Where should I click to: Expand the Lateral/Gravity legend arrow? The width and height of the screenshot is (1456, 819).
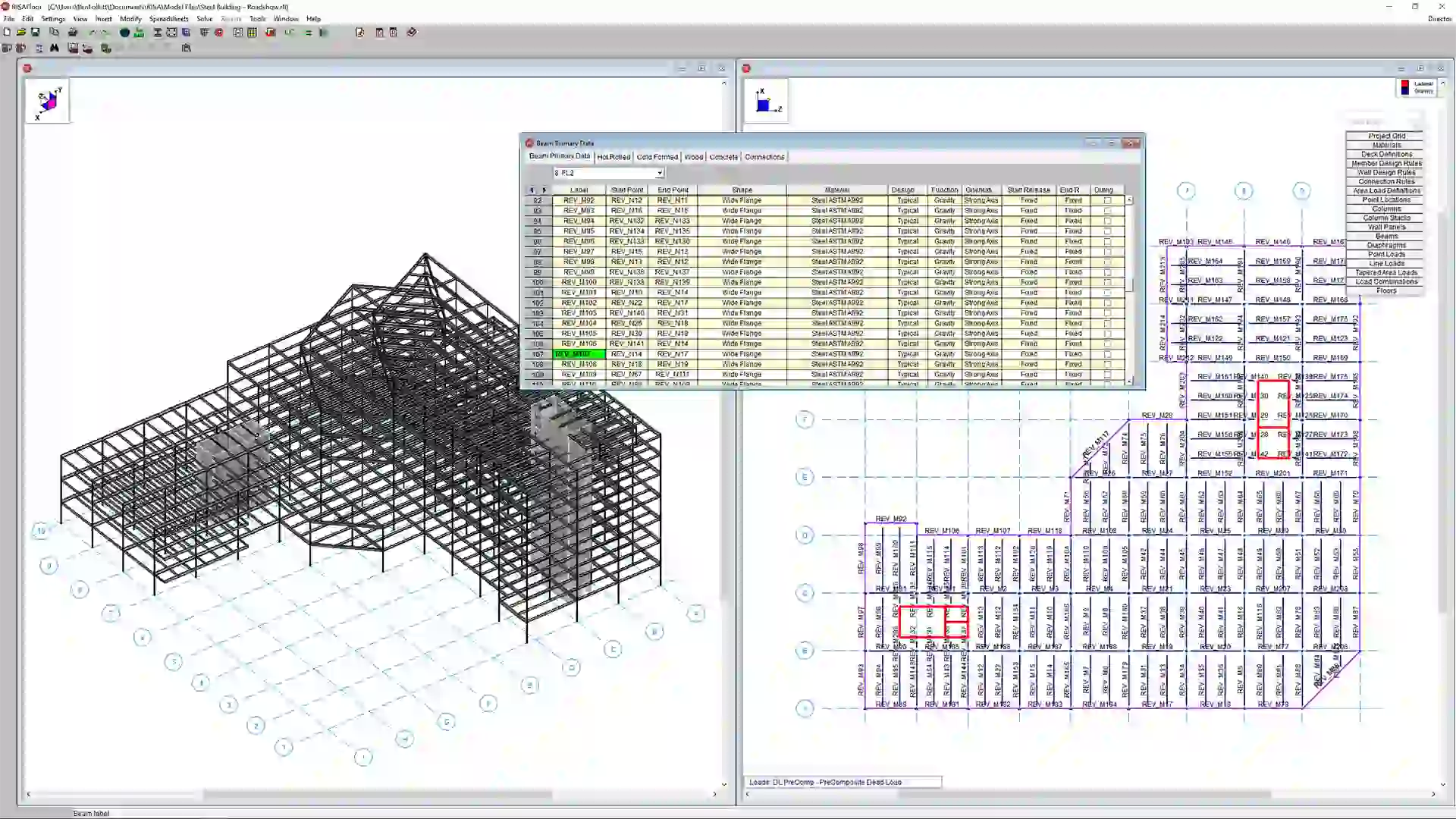pos(1442,84)
